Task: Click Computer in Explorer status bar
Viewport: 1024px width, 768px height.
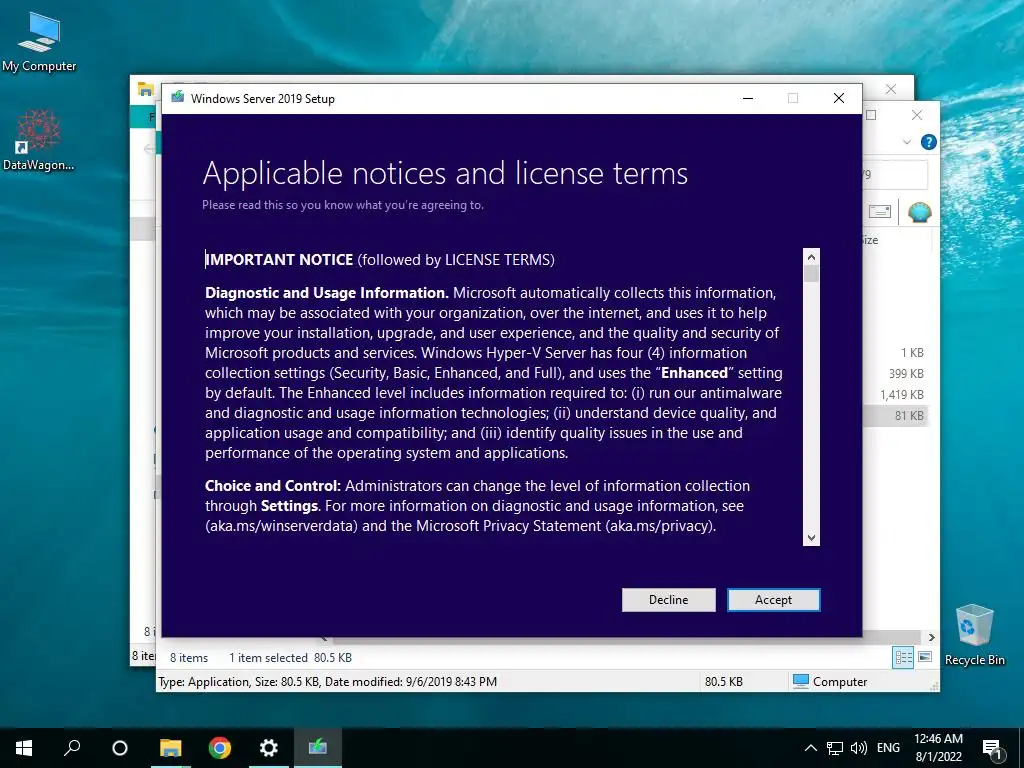Action: tap(829, 681)
